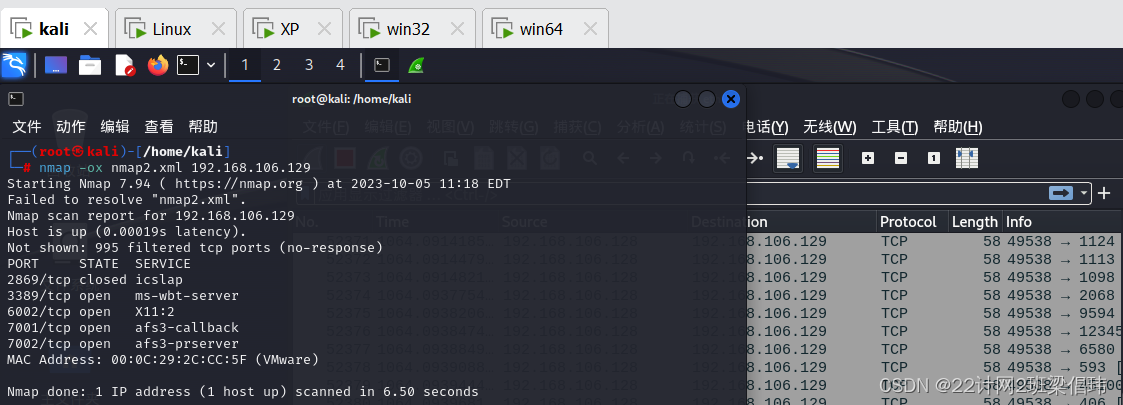Sort packets by Length column

click(x=974, y=221)
